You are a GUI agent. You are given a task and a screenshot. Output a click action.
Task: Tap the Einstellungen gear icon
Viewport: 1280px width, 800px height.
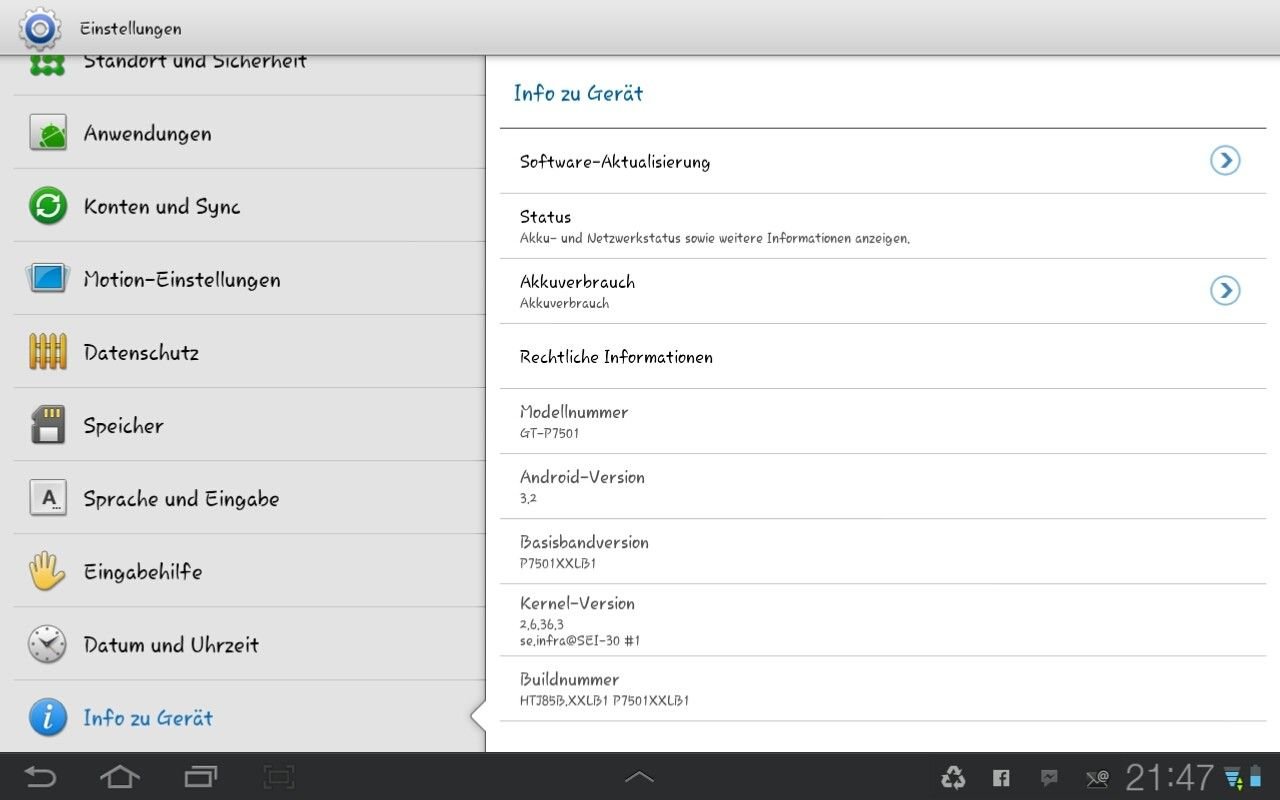click(x=39, y=28)
